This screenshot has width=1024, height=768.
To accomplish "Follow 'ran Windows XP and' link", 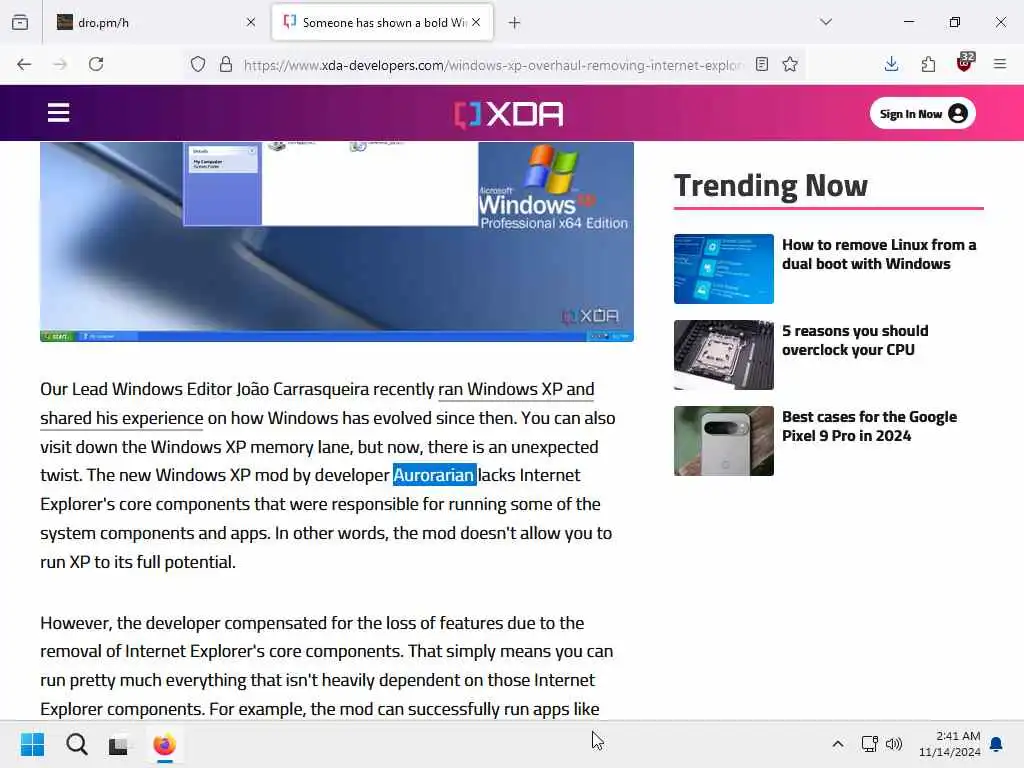I will tap(516, 389).
